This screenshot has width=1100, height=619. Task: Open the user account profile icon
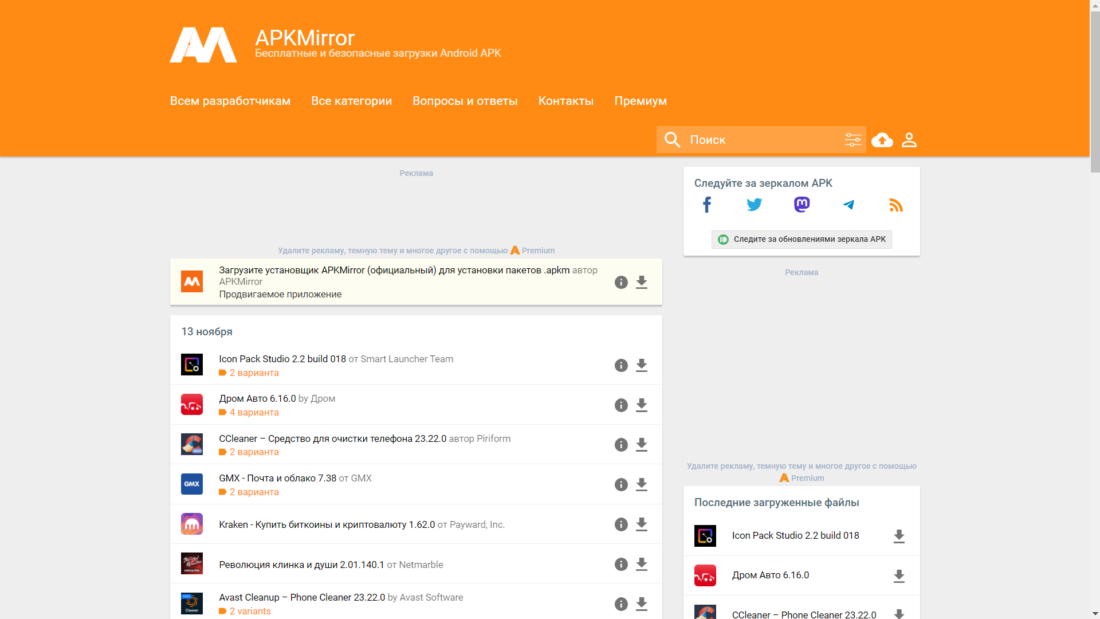point(909,140)
